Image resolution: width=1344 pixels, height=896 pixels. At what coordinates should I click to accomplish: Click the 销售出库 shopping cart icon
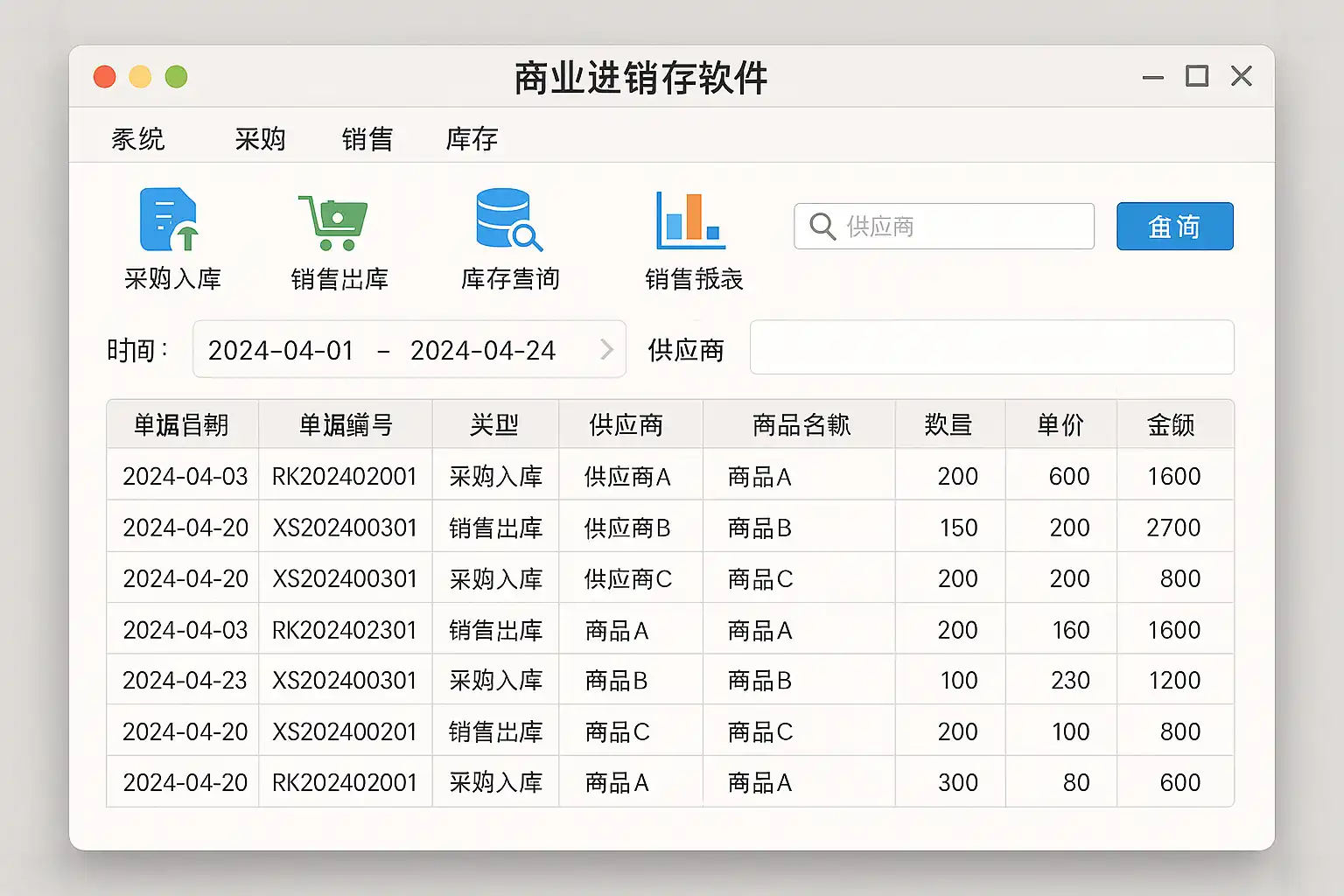[333, 222]
